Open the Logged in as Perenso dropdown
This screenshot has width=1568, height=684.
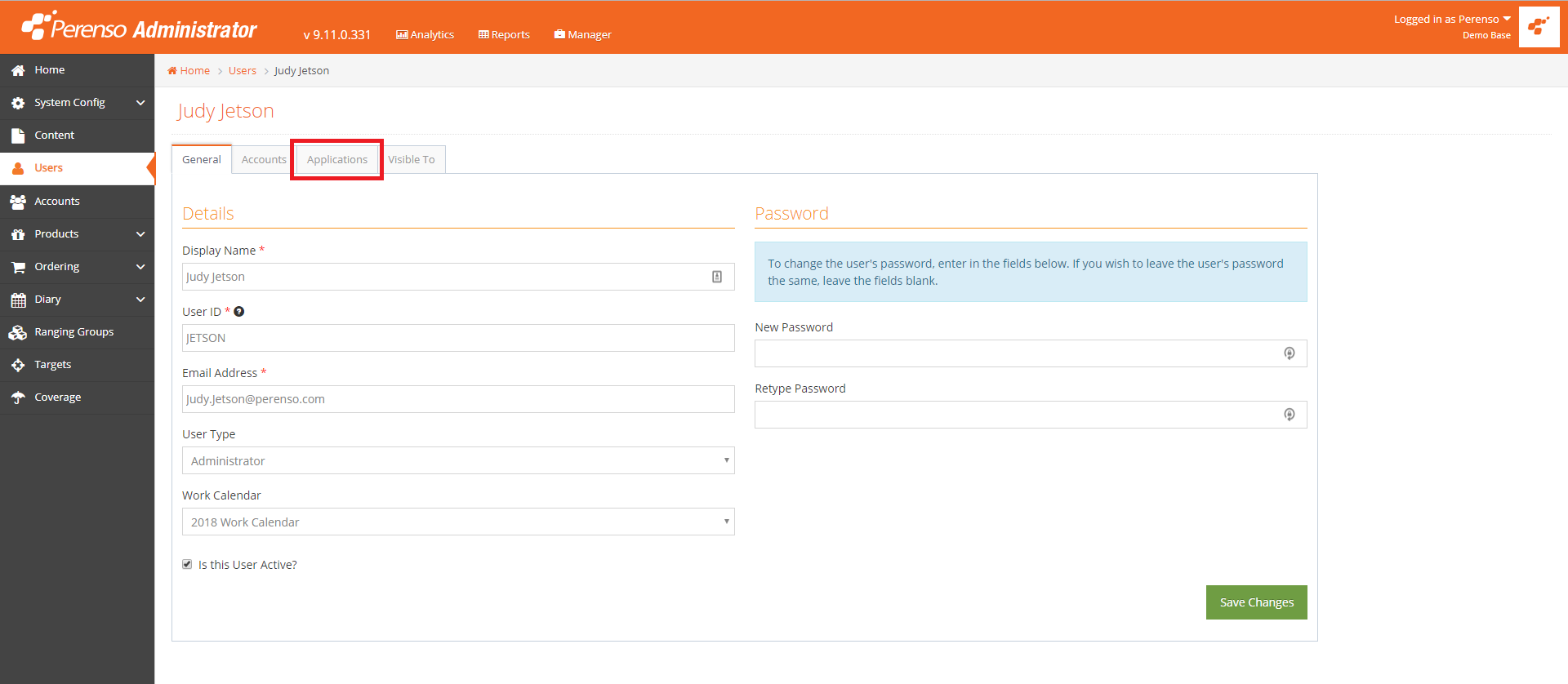coord(1452,20)
